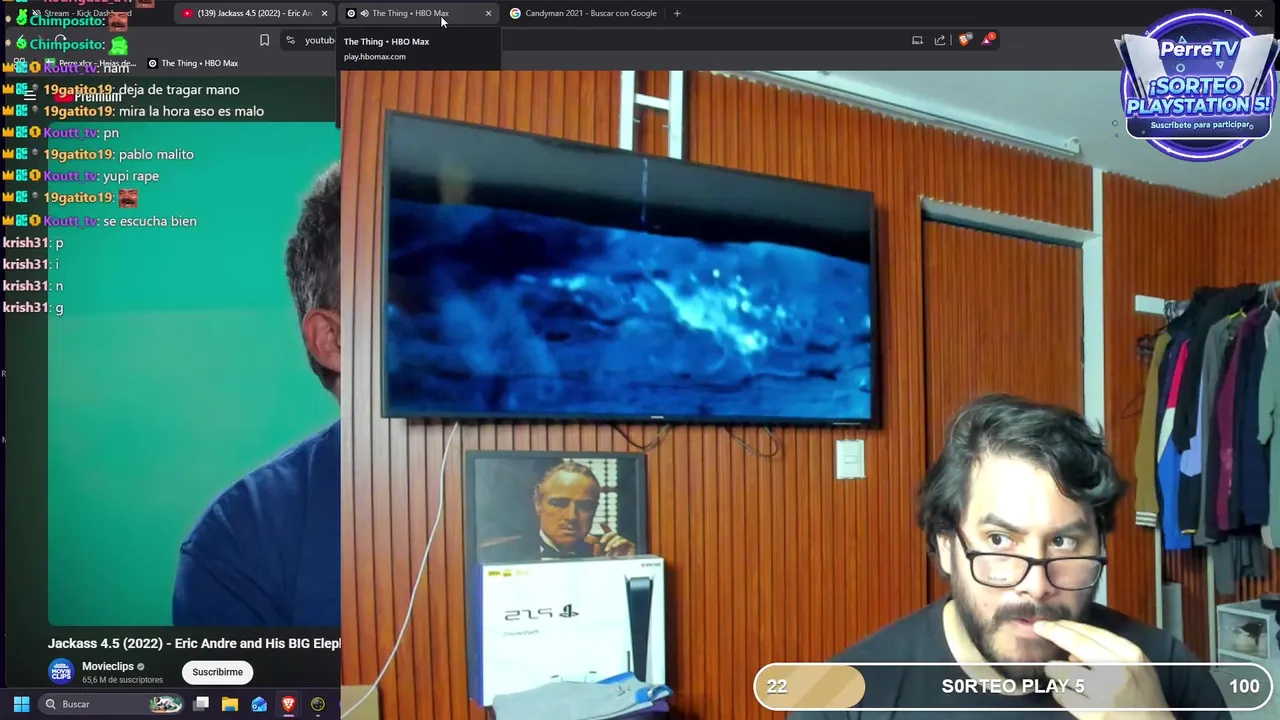Click the search highlight image in Buscar box
This screenshot has width=1280, height=720.
(166, 704)
